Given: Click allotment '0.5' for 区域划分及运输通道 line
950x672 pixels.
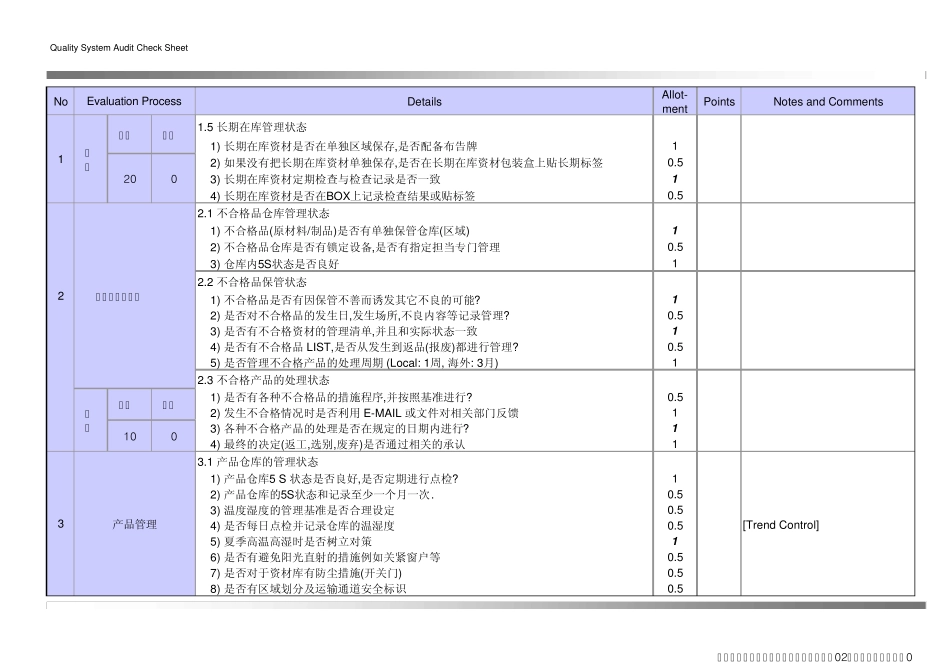Looking at the screenshot, I should pos(675,588).
